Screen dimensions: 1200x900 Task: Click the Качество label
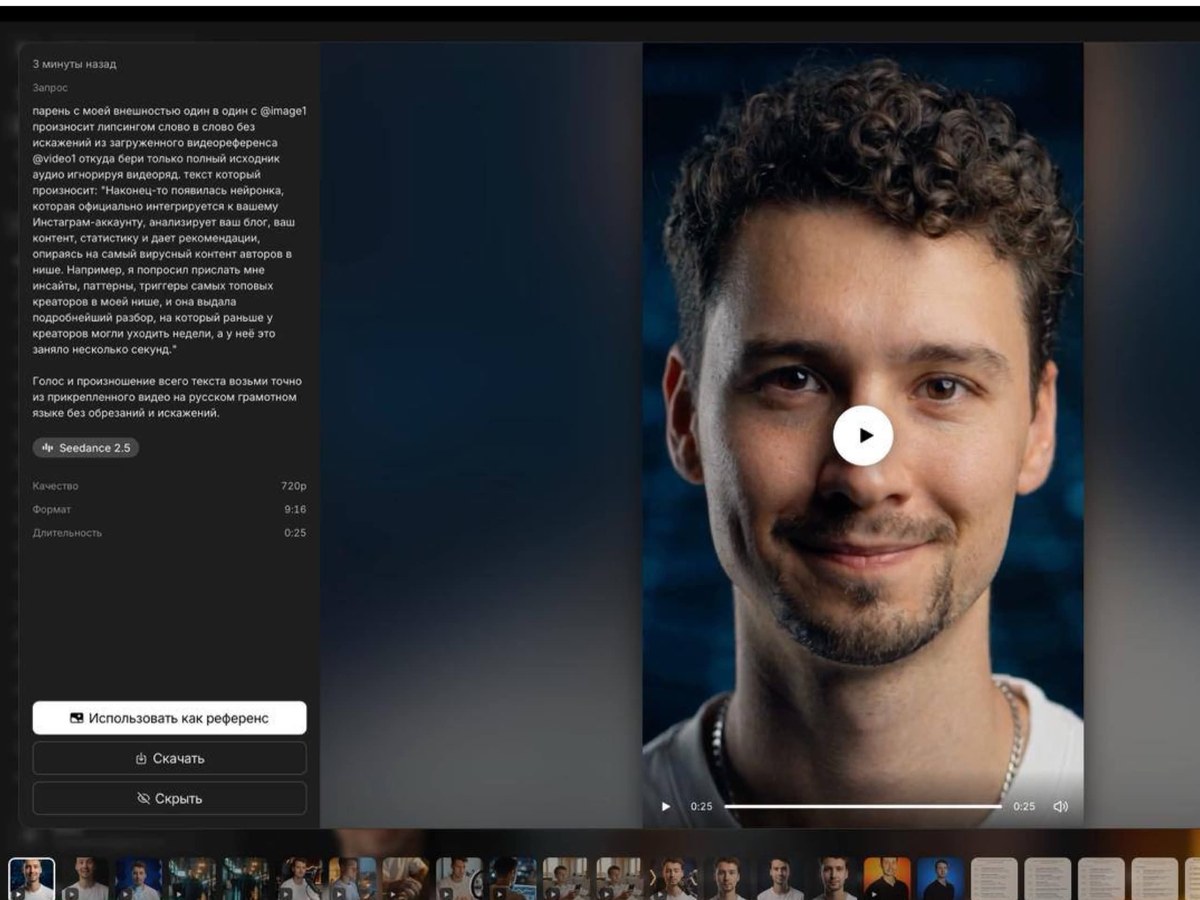click(55, 486)
